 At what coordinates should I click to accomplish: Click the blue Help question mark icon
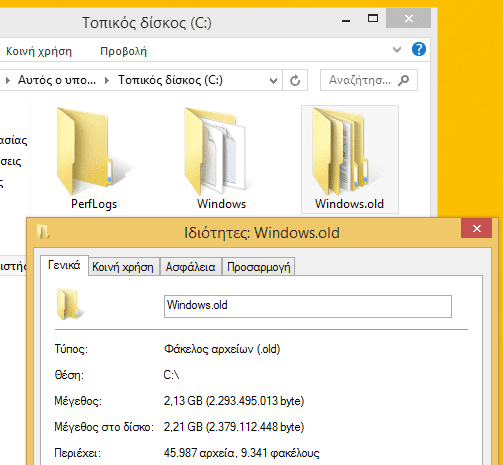(x=419, y=49)
